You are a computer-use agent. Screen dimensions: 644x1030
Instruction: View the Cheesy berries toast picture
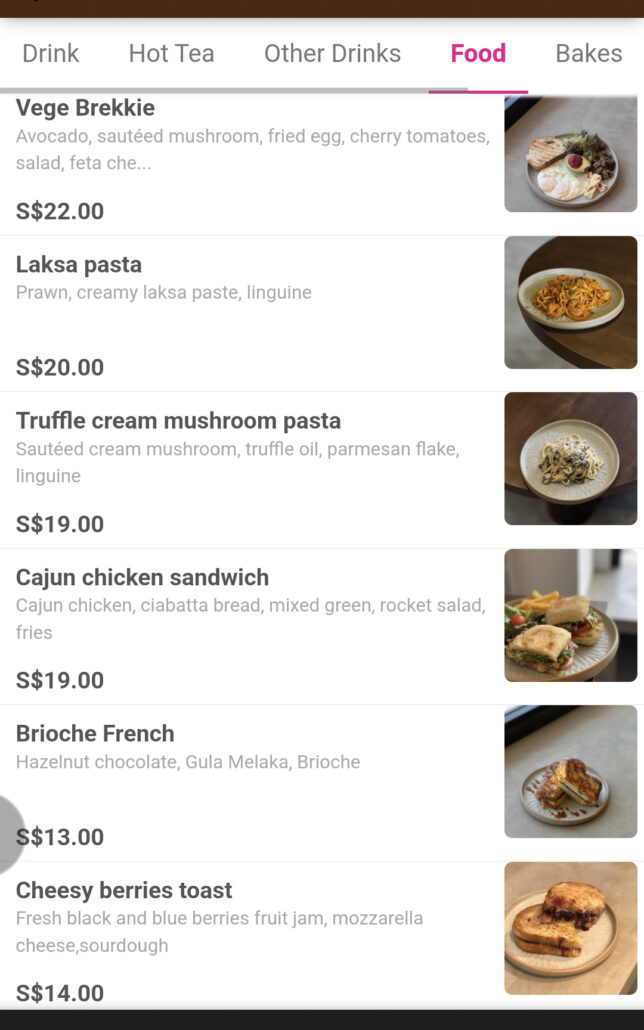(570, 928)
